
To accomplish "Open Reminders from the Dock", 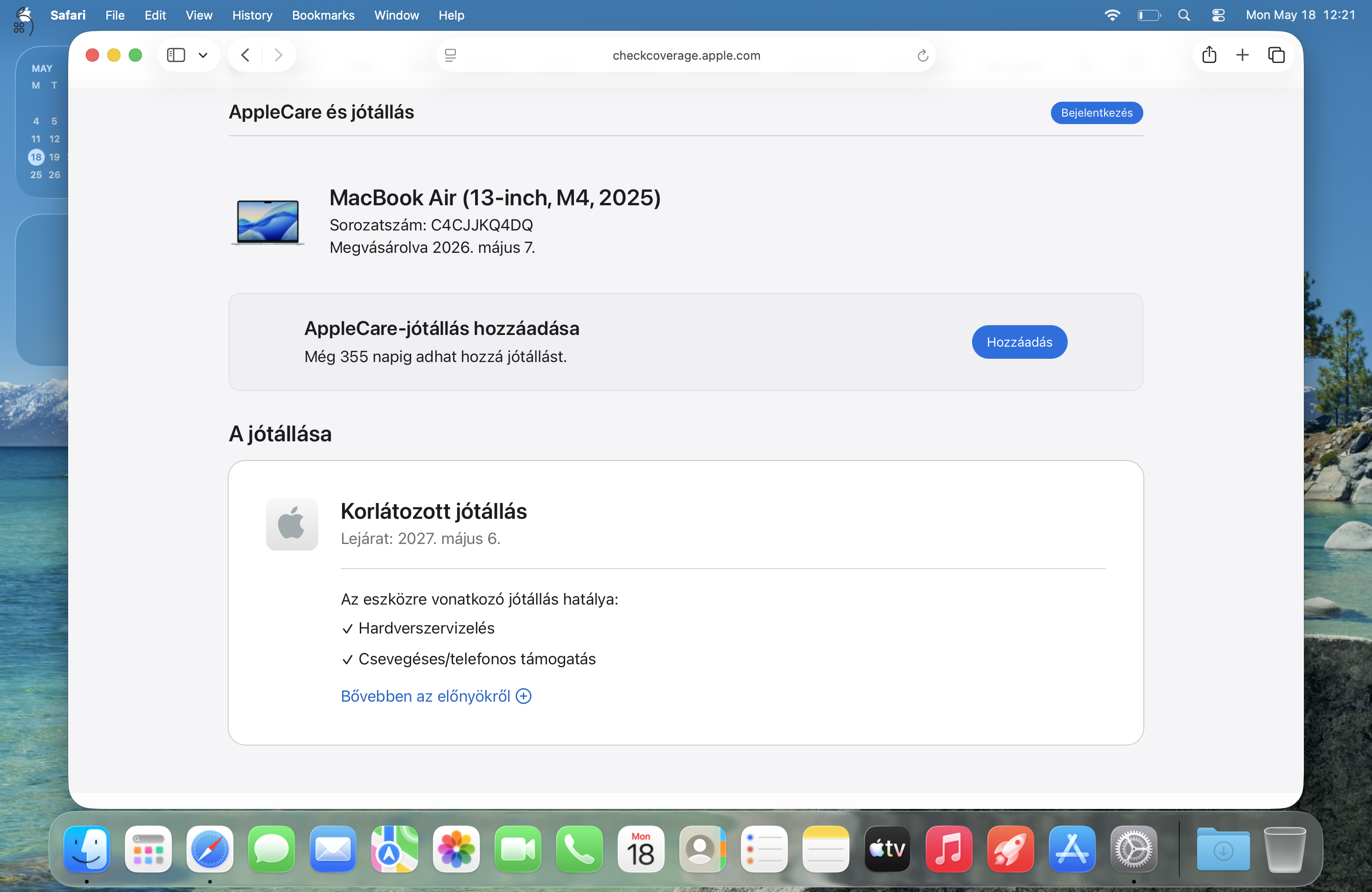I will 764,850.
